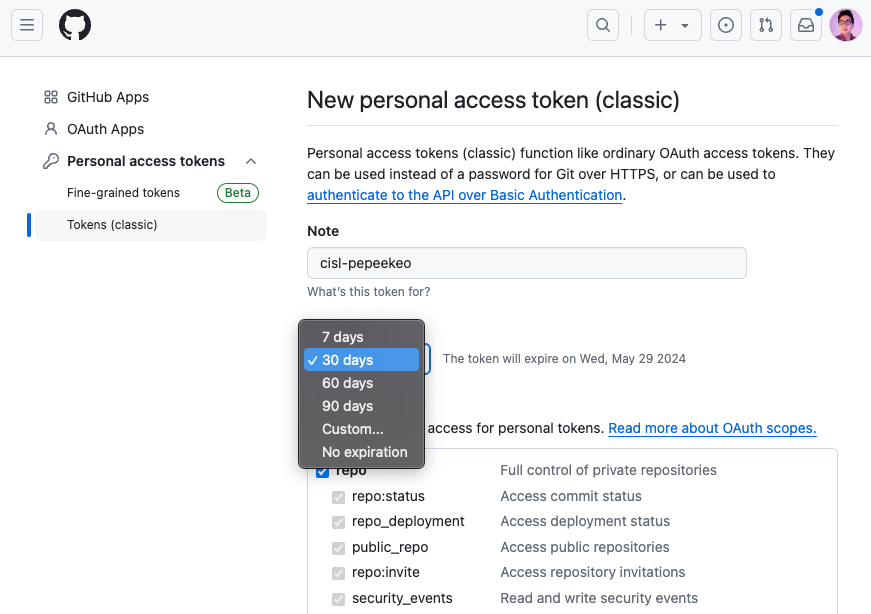Choose the No expiration option
The width and height of the screenshot is (871, 614).
point(364,452)
